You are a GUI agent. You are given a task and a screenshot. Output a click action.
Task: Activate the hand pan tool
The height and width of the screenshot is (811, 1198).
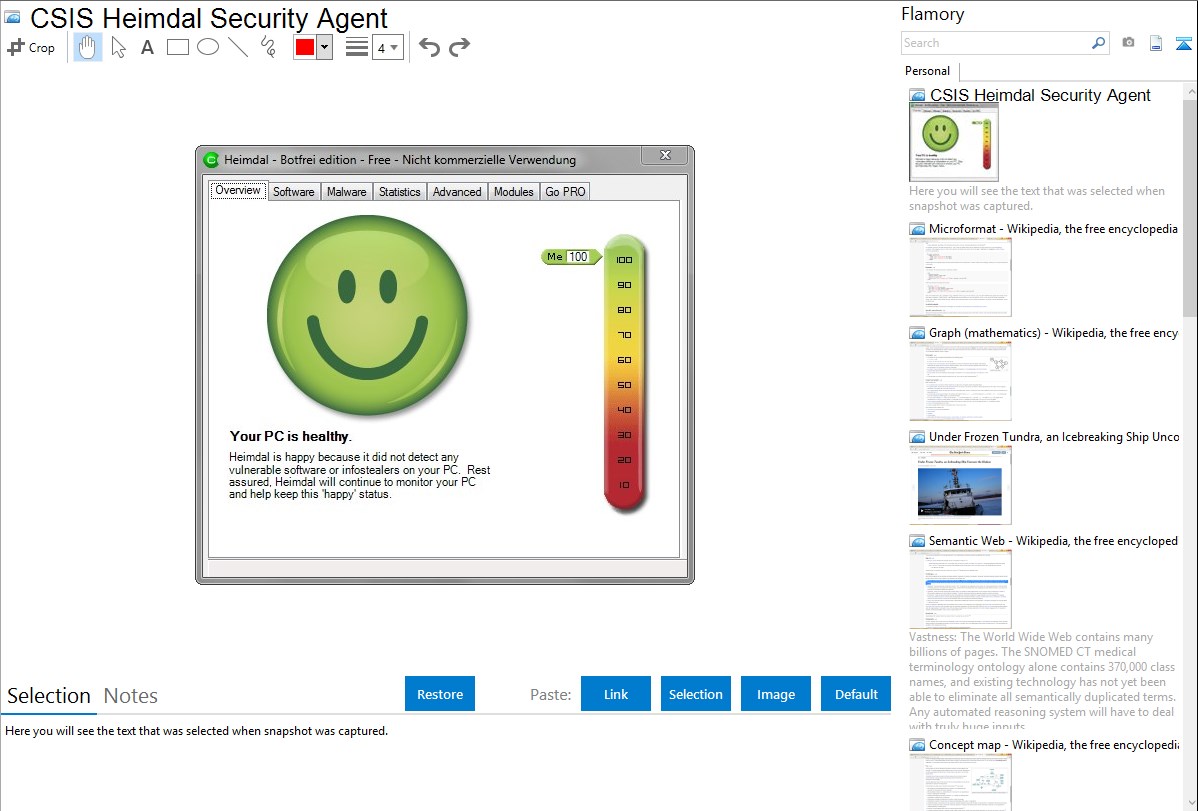pos(87,47)
